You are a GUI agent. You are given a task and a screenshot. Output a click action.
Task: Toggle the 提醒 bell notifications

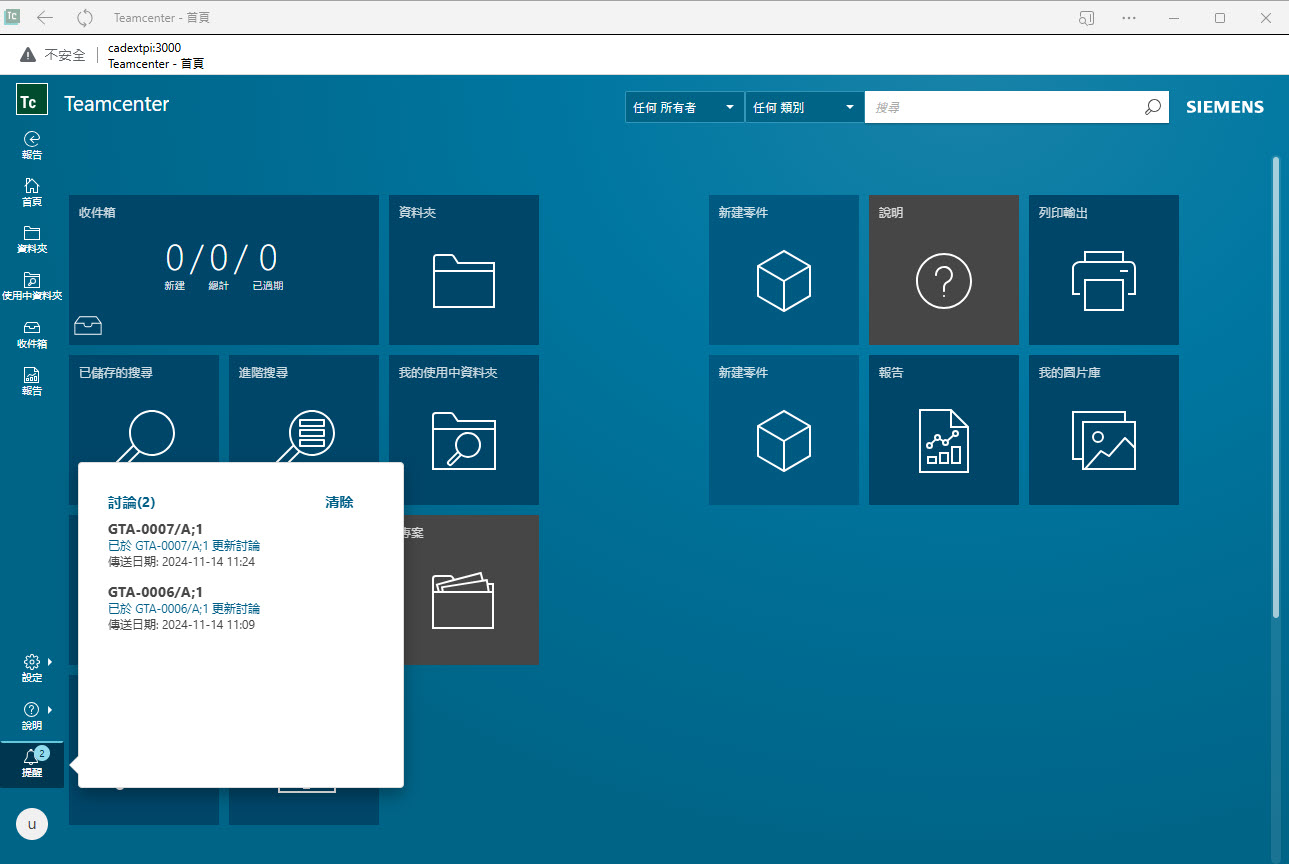click(32, 764)
